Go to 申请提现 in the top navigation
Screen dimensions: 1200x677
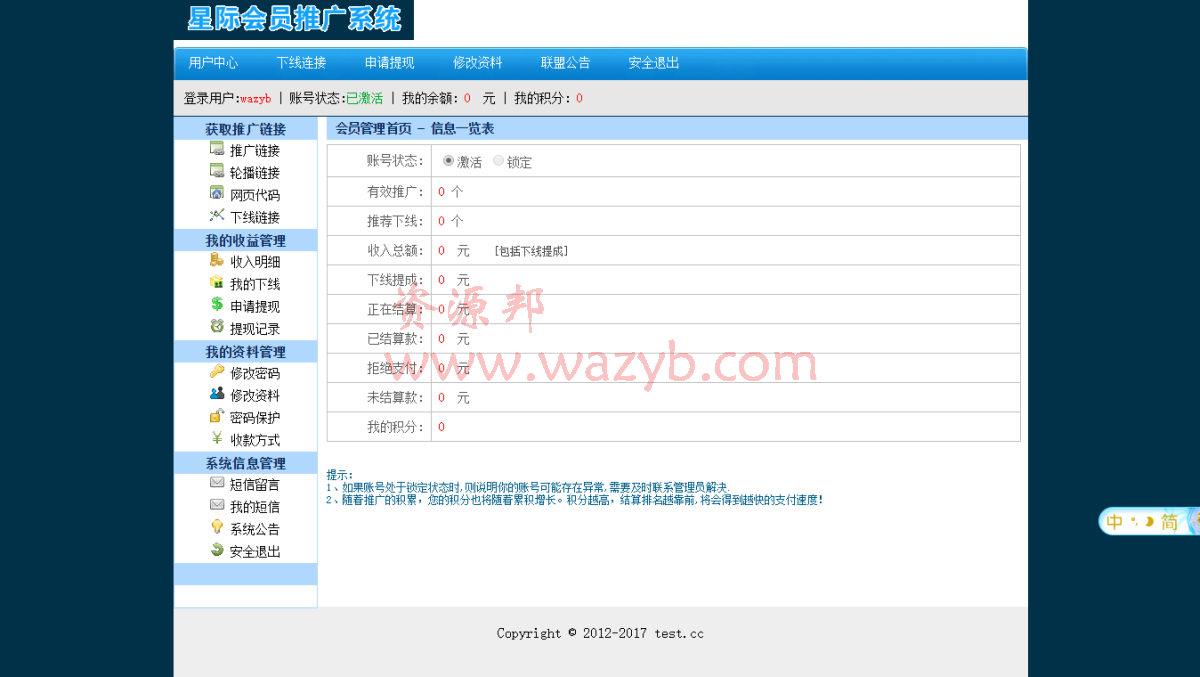[x=389, y=62]
